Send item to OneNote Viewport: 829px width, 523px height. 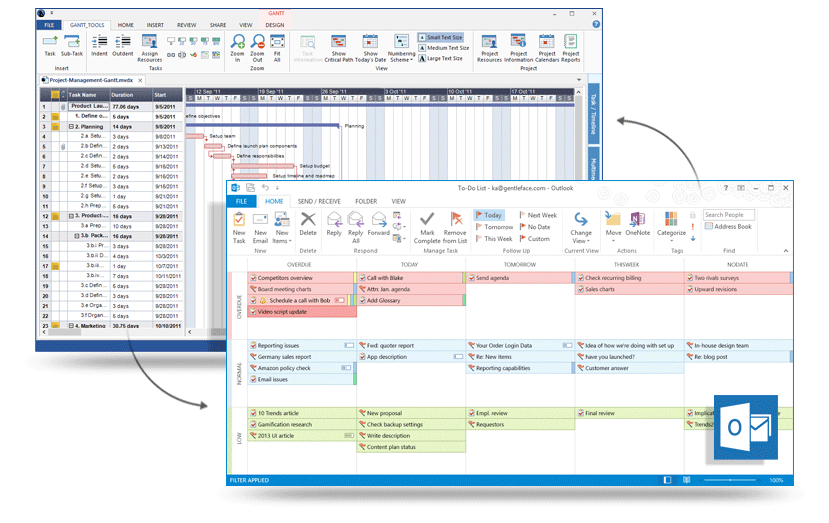pyautogui.click(x=638, y=224)
